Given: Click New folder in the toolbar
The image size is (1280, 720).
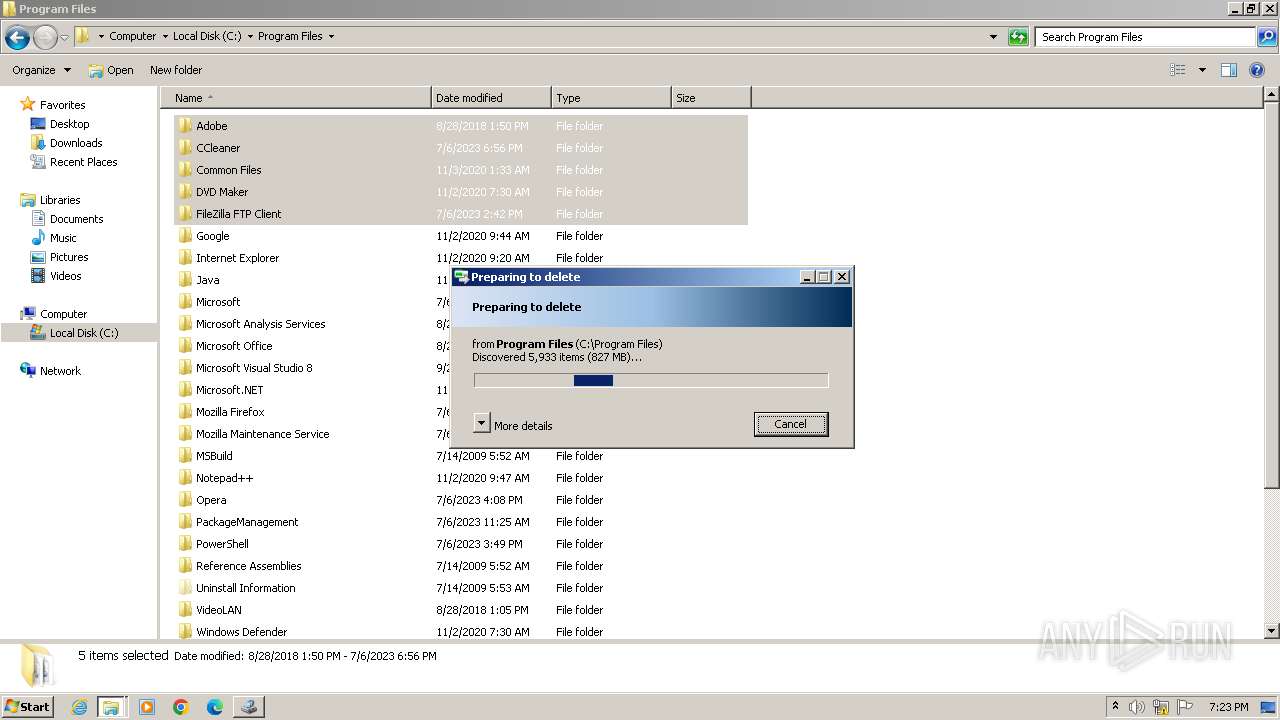Looking at the screenshot, I should point(176,70).
